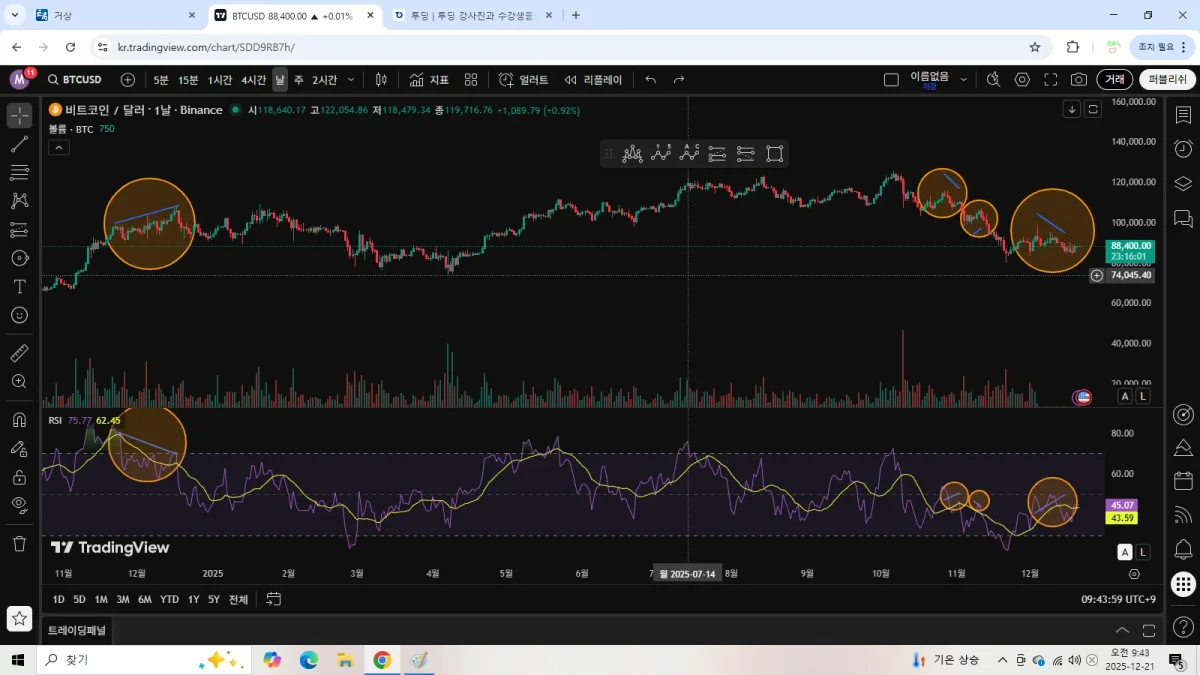The width and height of the screenshot is (1200, 675).
Task: Select the rectangle pattern in floating toolbar
Action: coord(774,154)
